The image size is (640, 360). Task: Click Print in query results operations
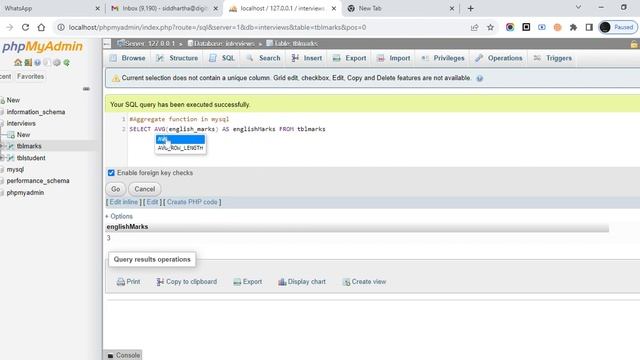tap(129, 282)
